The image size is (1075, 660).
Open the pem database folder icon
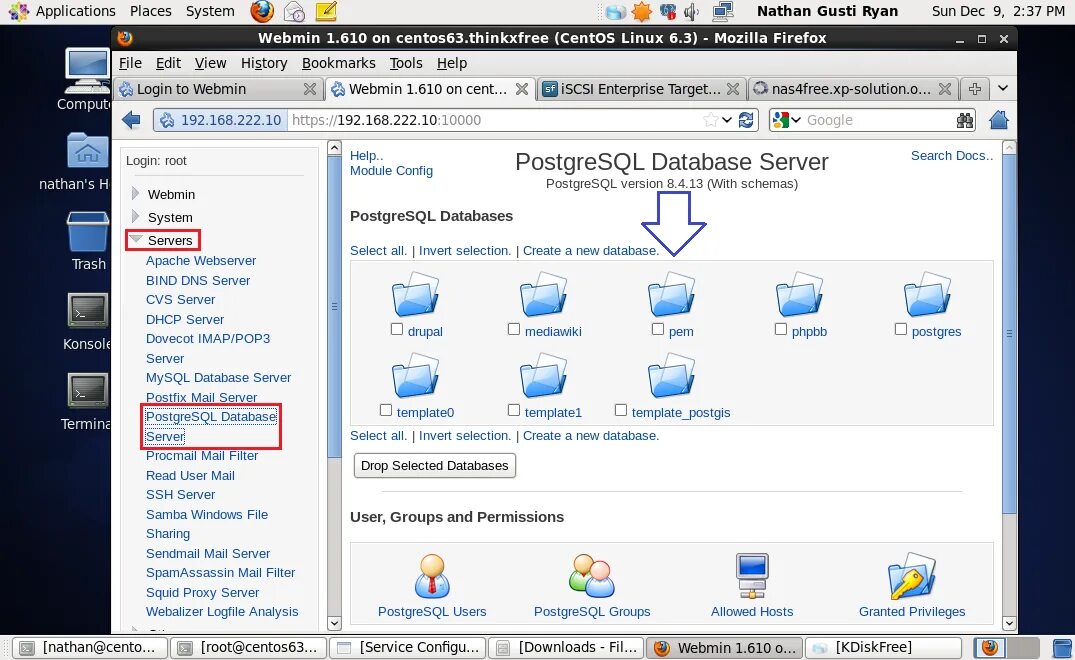[x=672, y=294]
